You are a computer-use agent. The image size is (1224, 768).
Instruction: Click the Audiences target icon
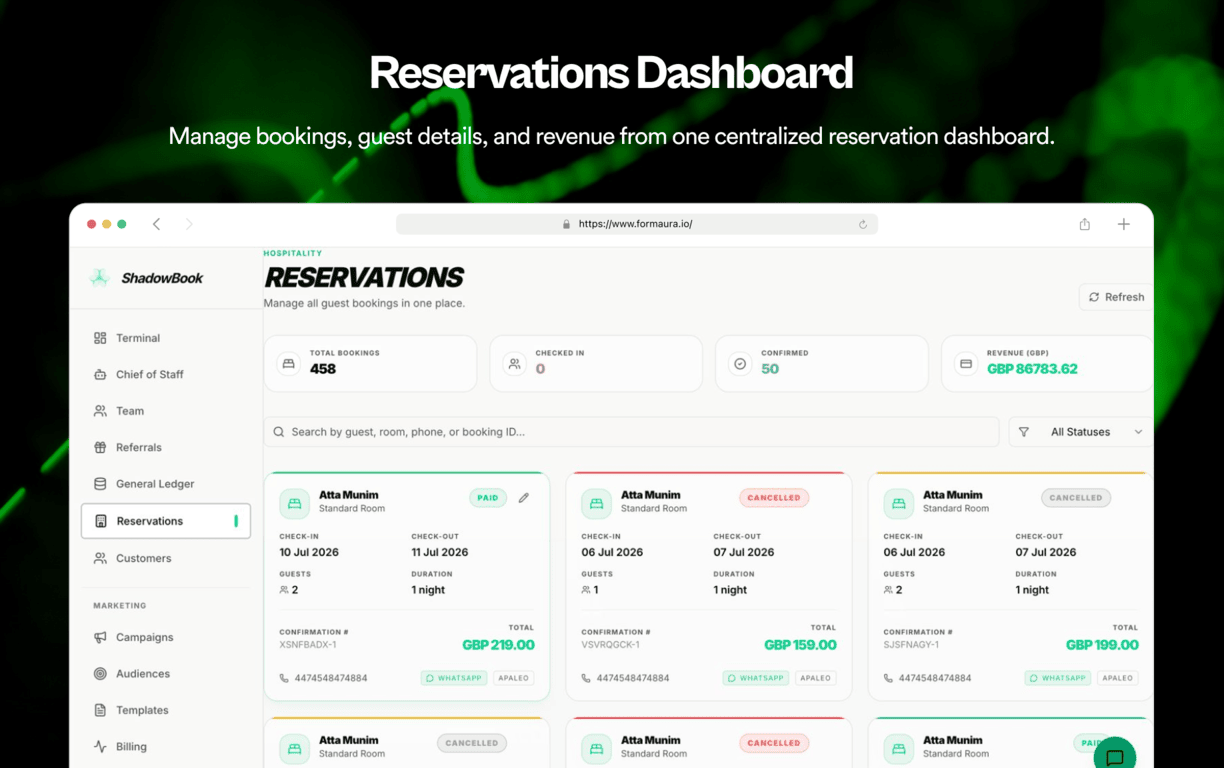coord(100,674)
